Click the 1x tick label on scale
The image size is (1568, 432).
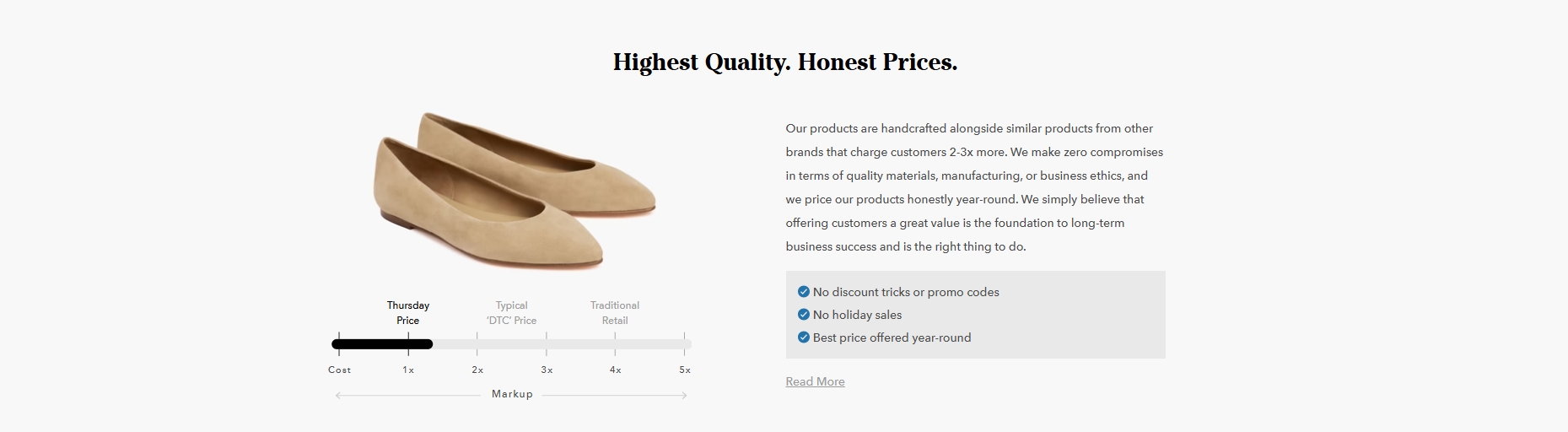coord(408,370)
